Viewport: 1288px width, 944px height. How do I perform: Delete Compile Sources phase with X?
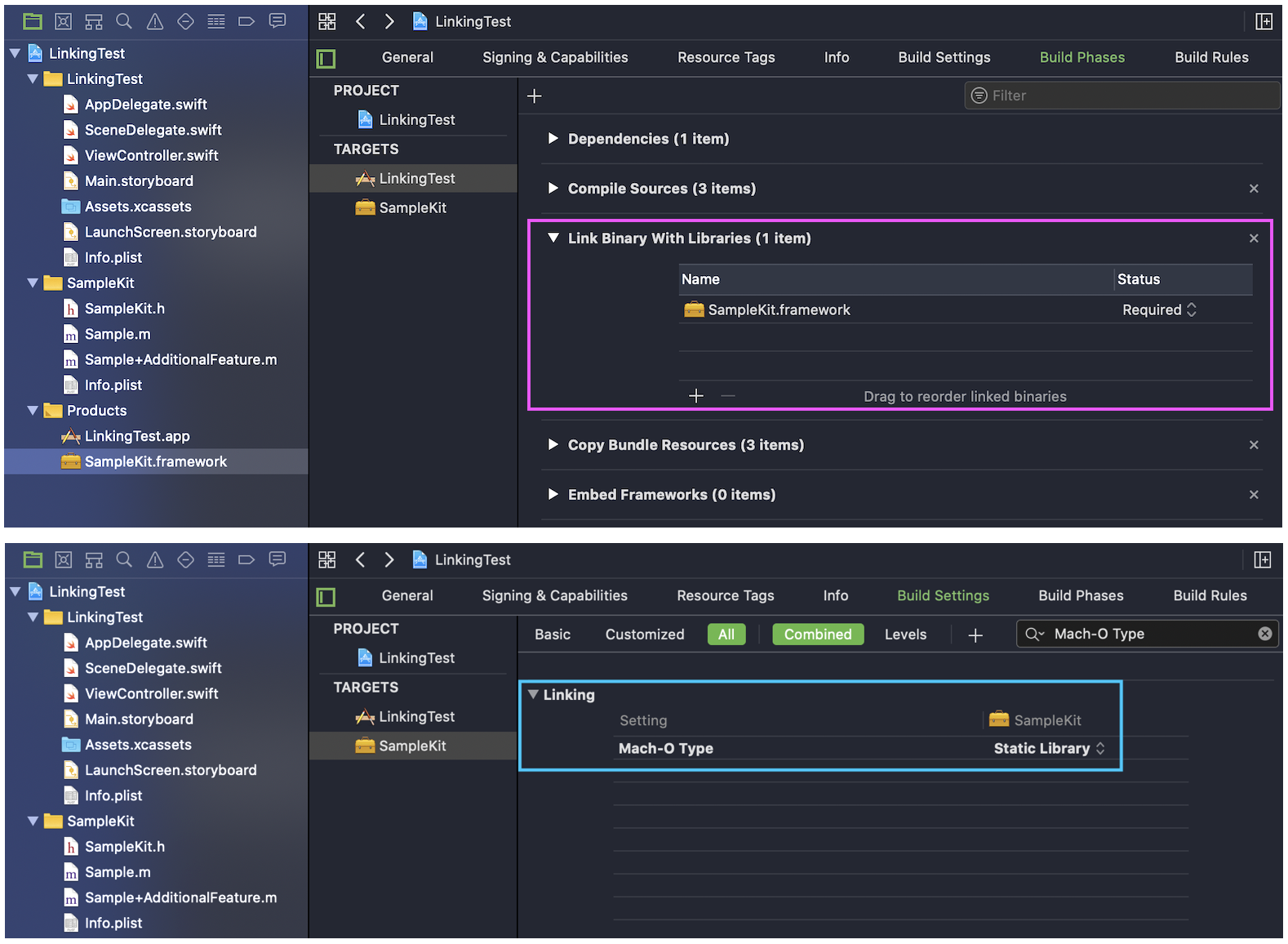(1254, 189)
